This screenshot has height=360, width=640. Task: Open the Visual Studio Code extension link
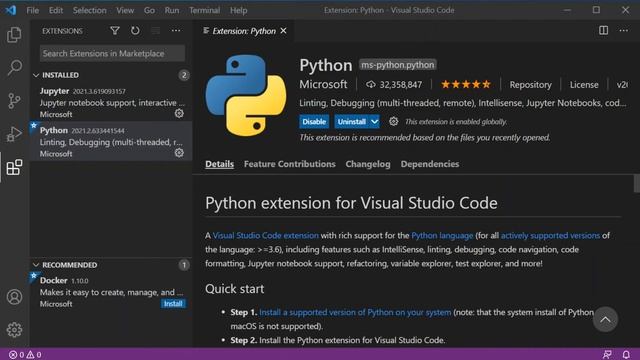point(266,236)
